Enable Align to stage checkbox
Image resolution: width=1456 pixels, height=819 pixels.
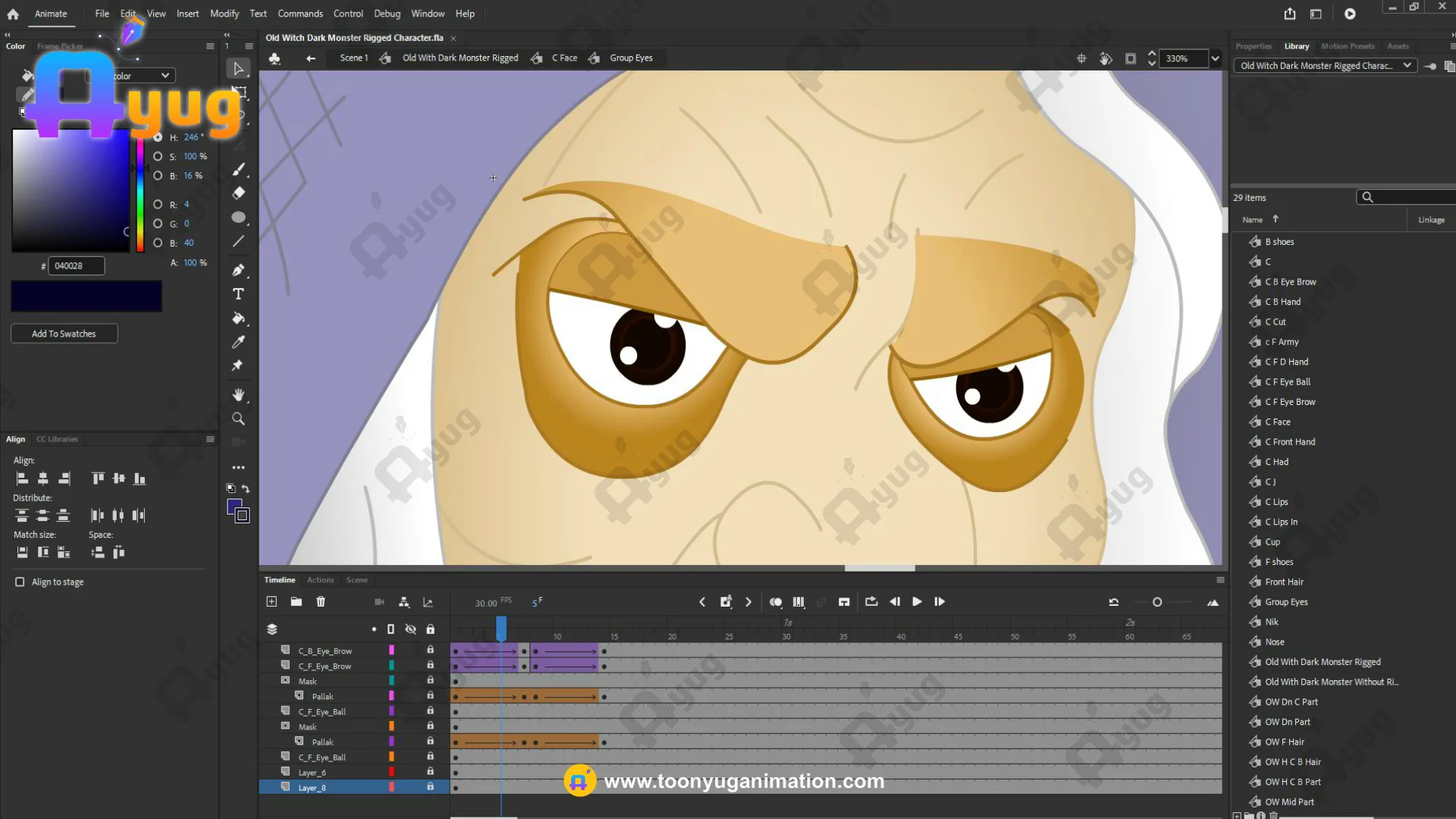coord(20,582)
